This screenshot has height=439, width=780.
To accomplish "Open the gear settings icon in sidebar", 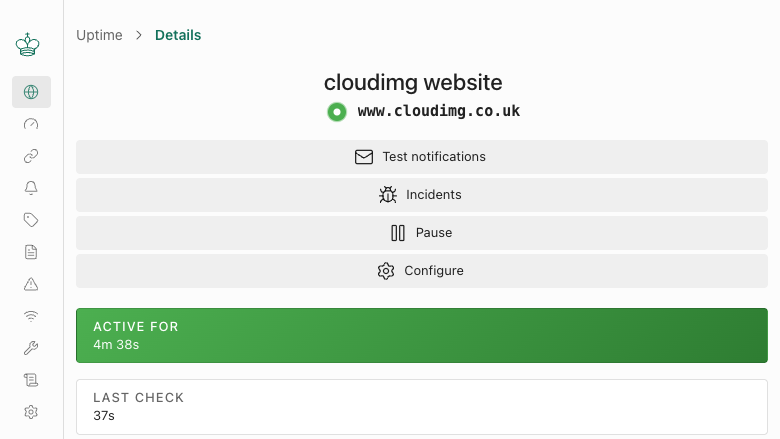I will 31,412.
